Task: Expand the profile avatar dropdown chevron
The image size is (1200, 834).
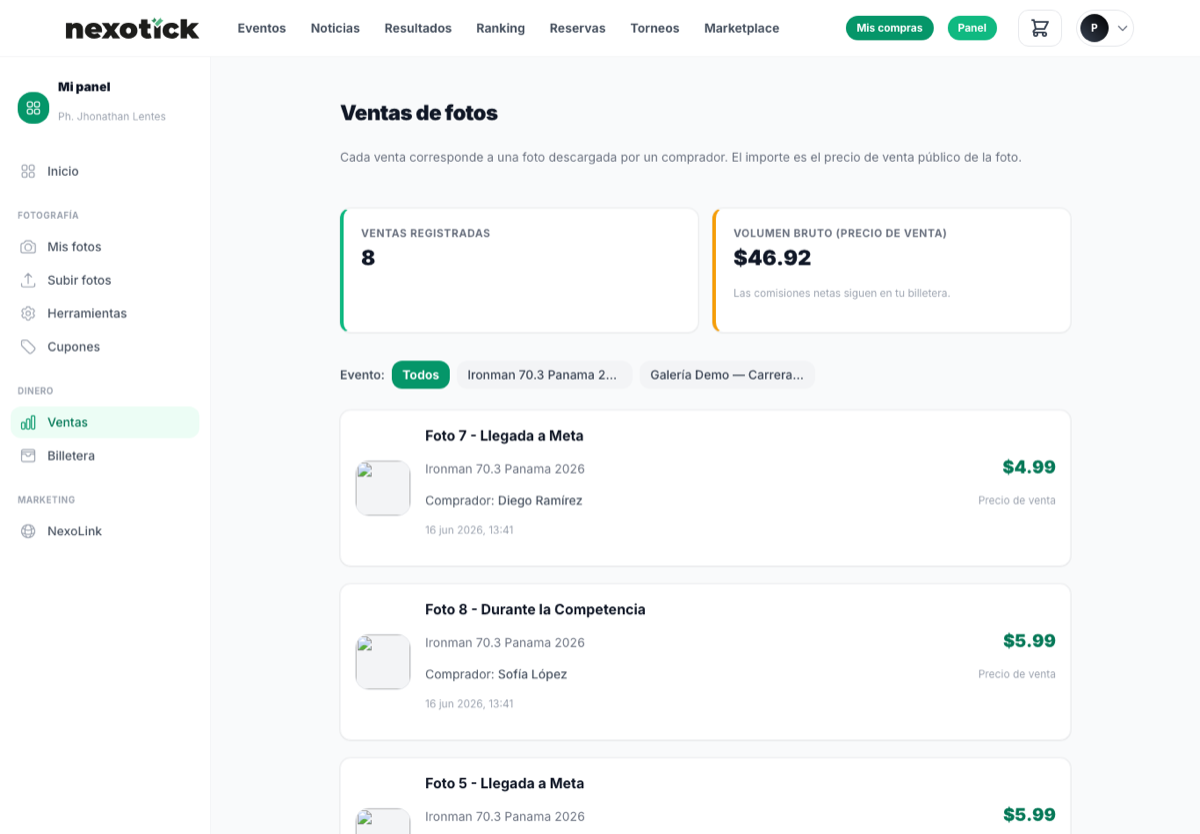Action: 1122,28
